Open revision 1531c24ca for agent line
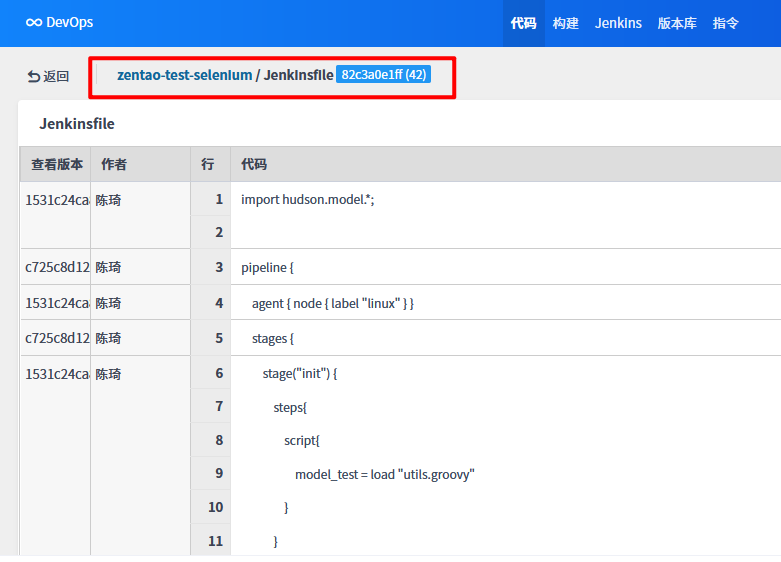This screenshot has height=562, width=781. [57, 303]
